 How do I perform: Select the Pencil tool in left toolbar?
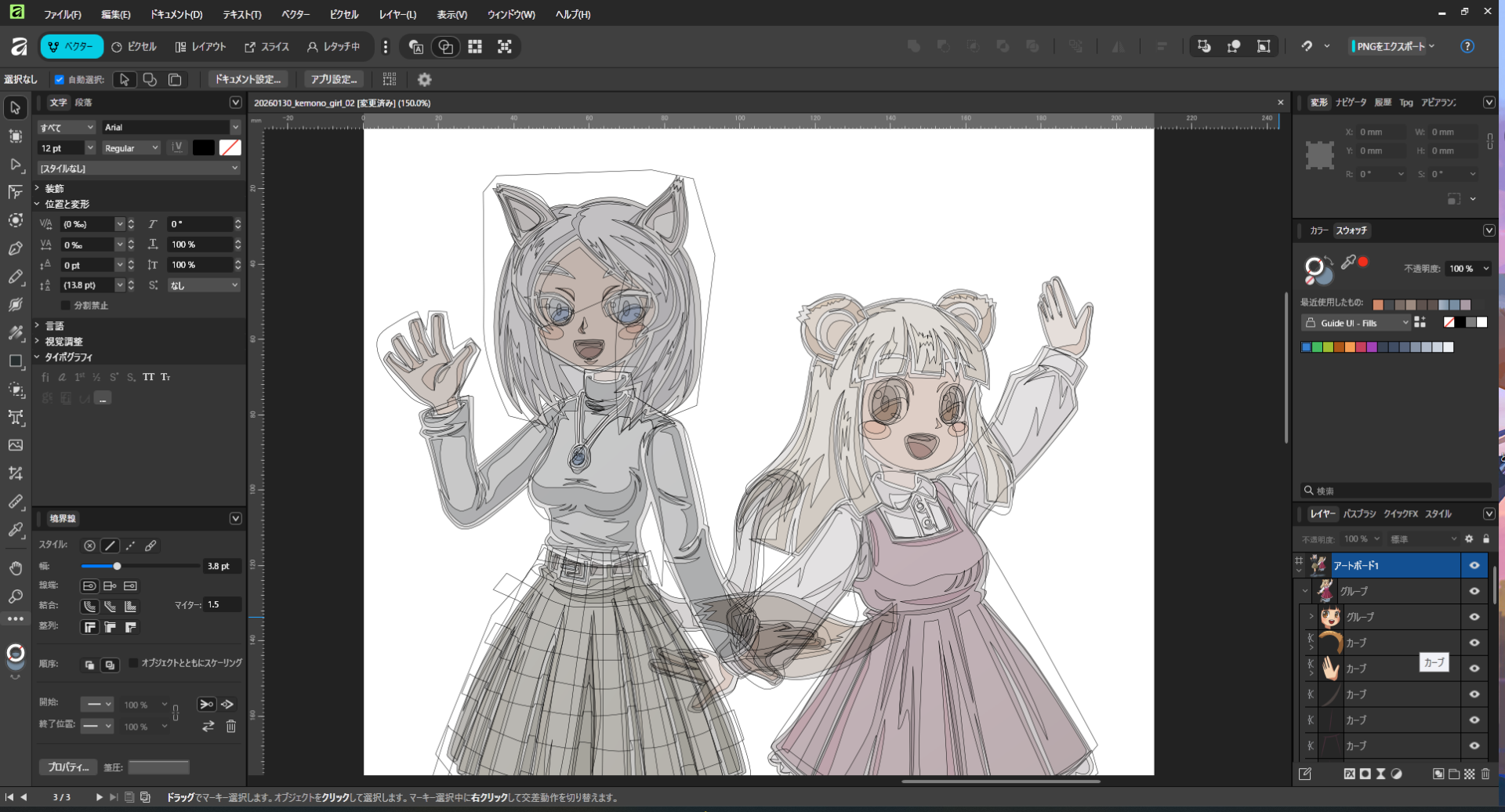tap(15, 277)
